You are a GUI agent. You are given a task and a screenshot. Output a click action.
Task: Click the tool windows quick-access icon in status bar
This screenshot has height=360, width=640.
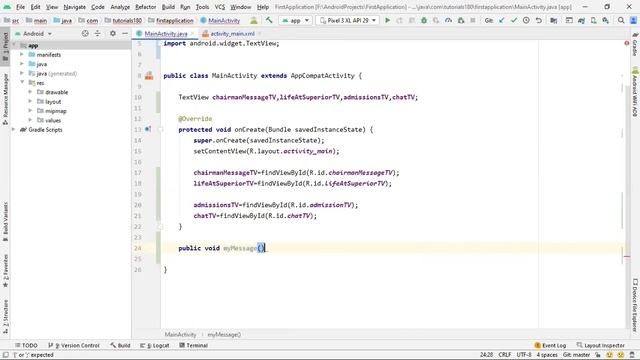coord(5,355)
